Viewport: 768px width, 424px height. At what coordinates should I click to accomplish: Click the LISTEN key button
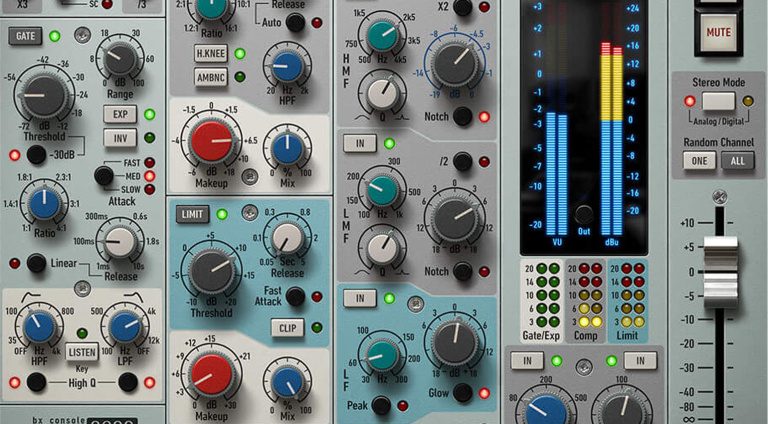(82, 352)
